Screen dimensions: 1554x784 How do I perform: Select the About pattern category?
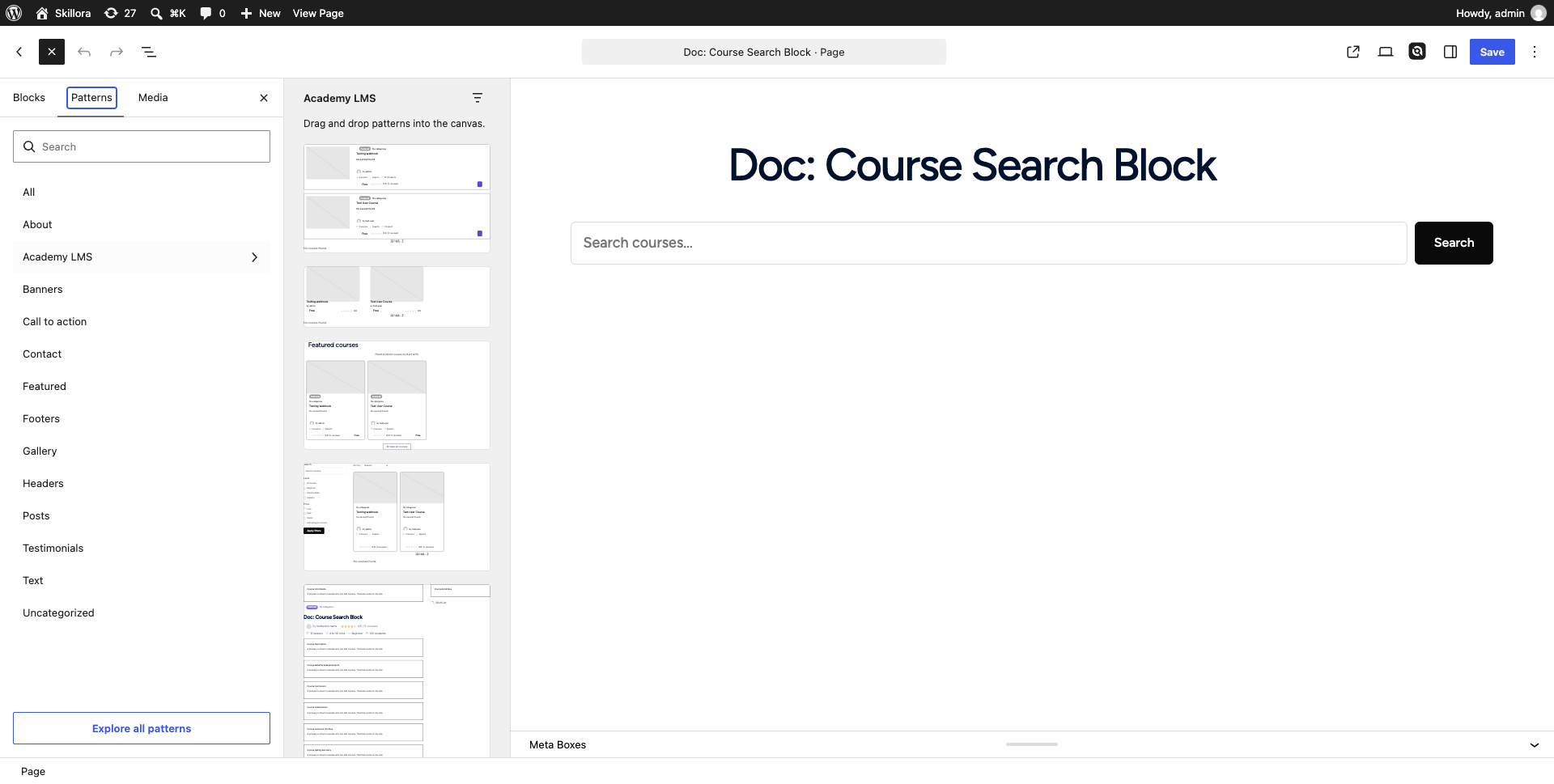point(142,224)
